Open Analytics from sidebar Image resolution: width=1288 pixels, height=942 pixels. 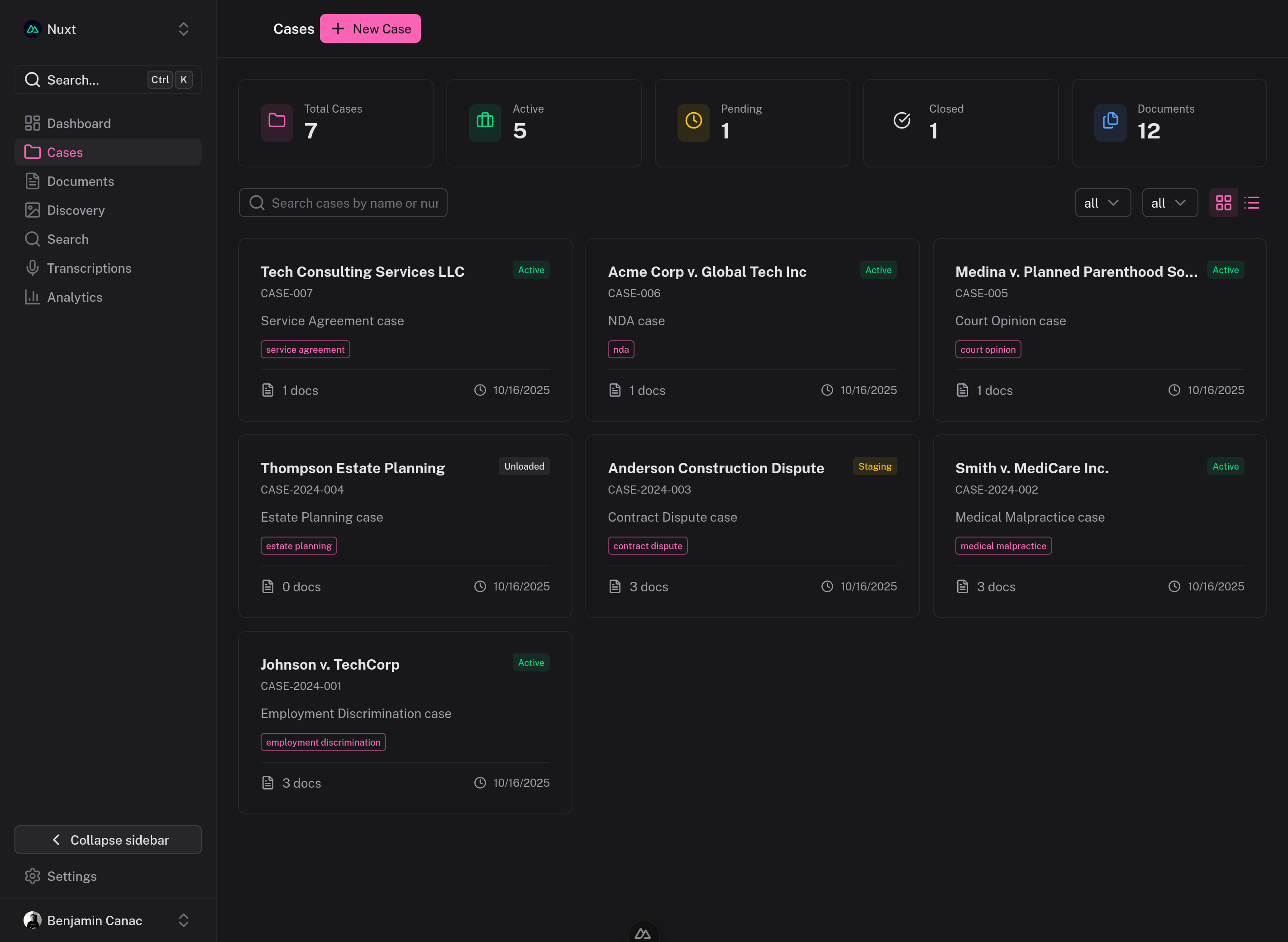pyautogui.click(x=74, y=297)
